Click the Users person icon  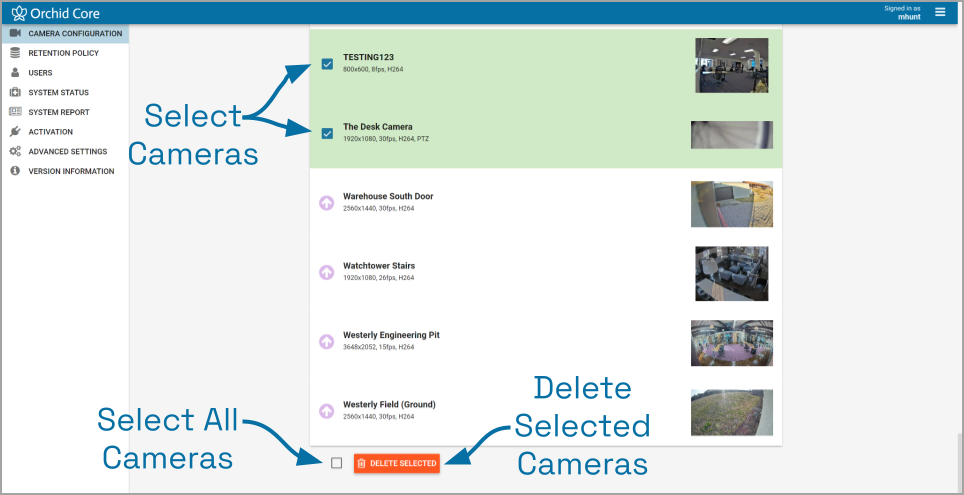pyautogui.click(x=15, y=73)
